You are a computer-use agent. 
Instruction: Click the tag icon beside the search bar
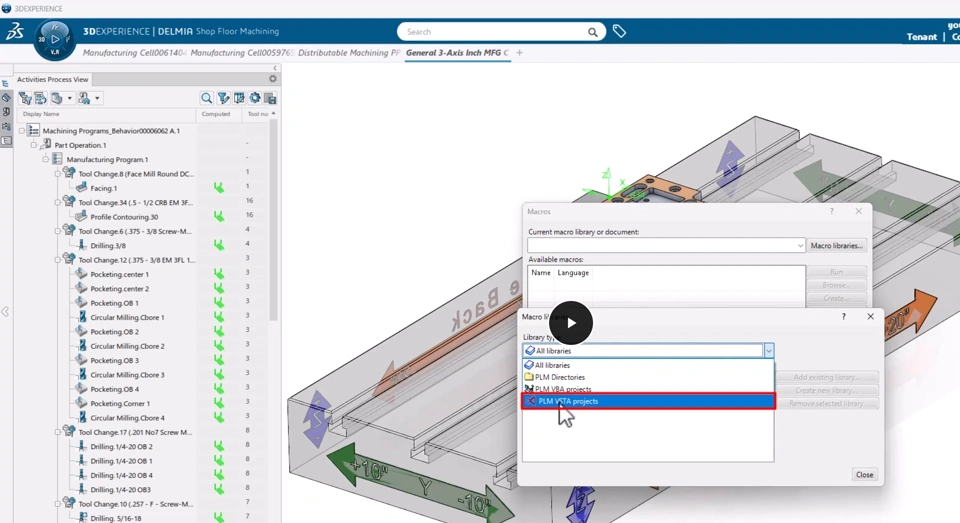coord(619,31)
